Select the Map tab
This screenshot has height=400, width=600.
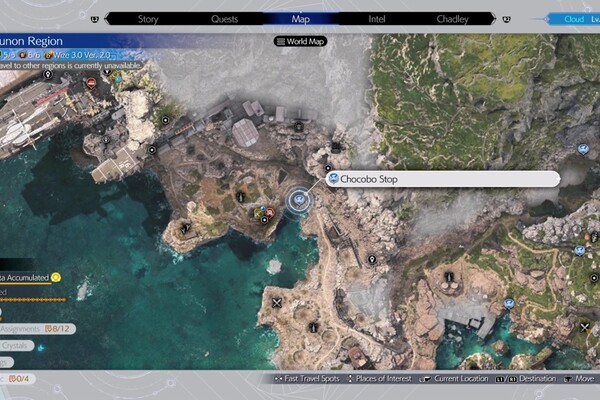point(300,19)
